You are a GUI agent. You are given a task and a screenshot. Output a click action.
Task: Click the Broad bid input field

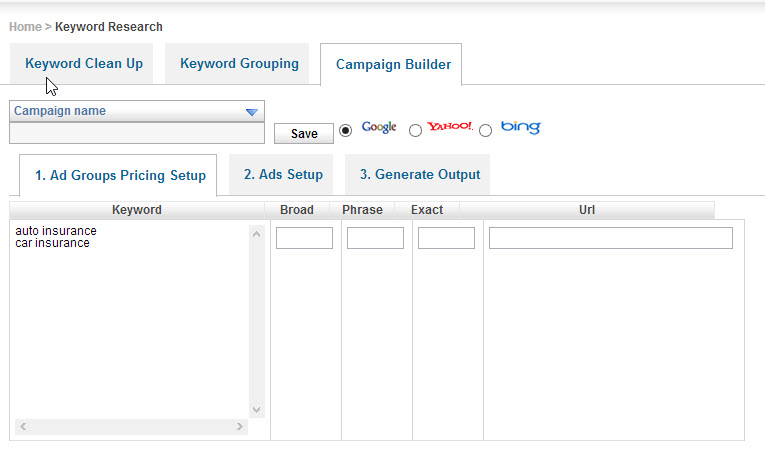pyautogui.click(x=304, y=238)
